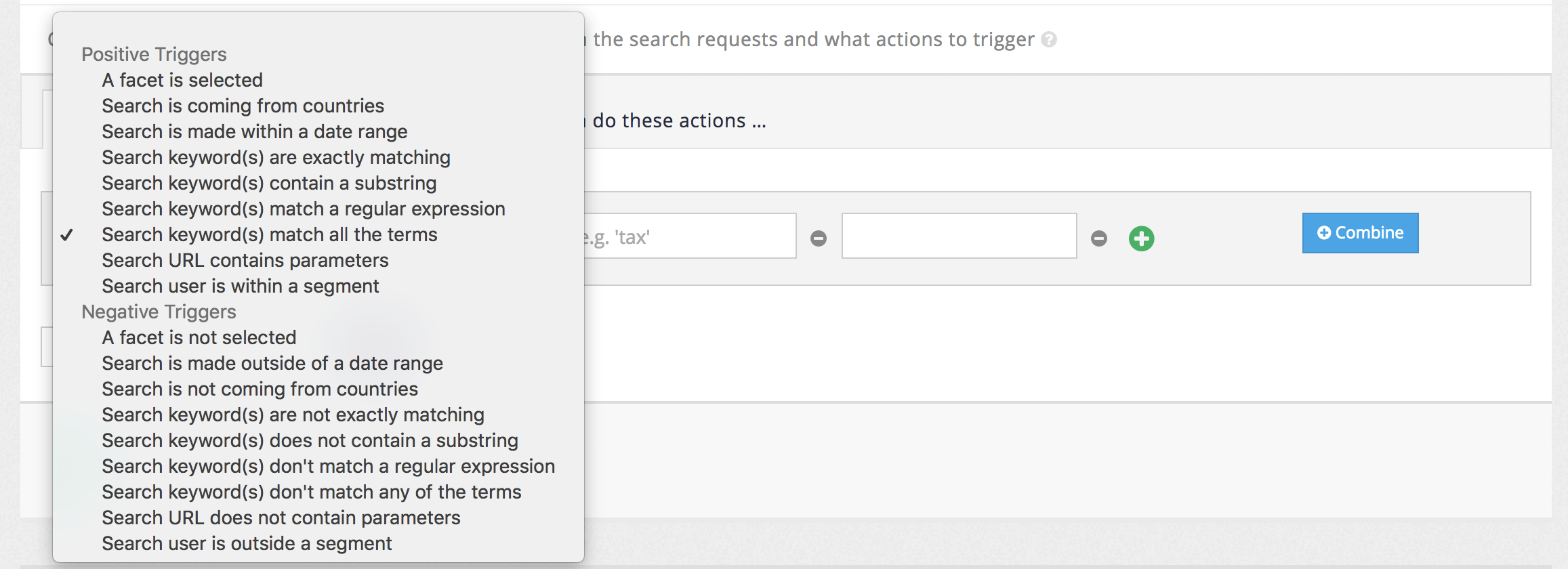Click the green plus to add another condition
Screen dimensions: 1568x569
(1141, 238)
